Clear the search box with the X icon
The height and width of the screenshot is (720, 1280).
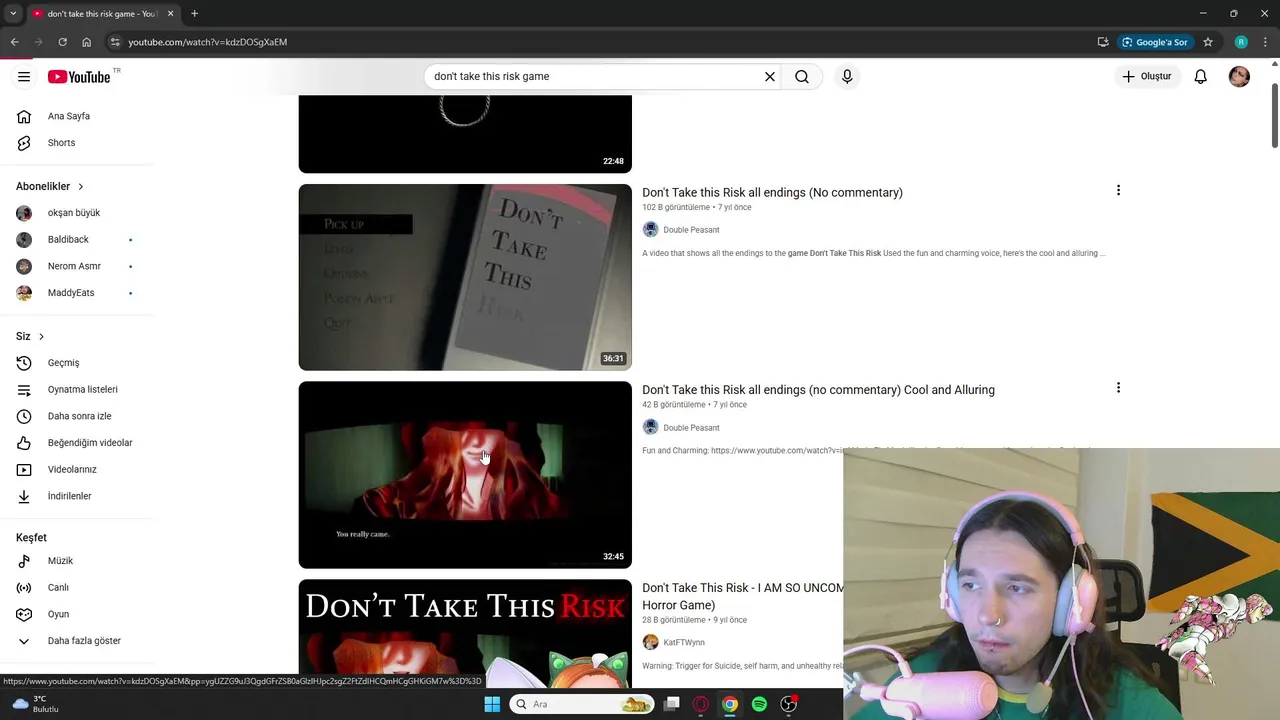tap(770, 76)
